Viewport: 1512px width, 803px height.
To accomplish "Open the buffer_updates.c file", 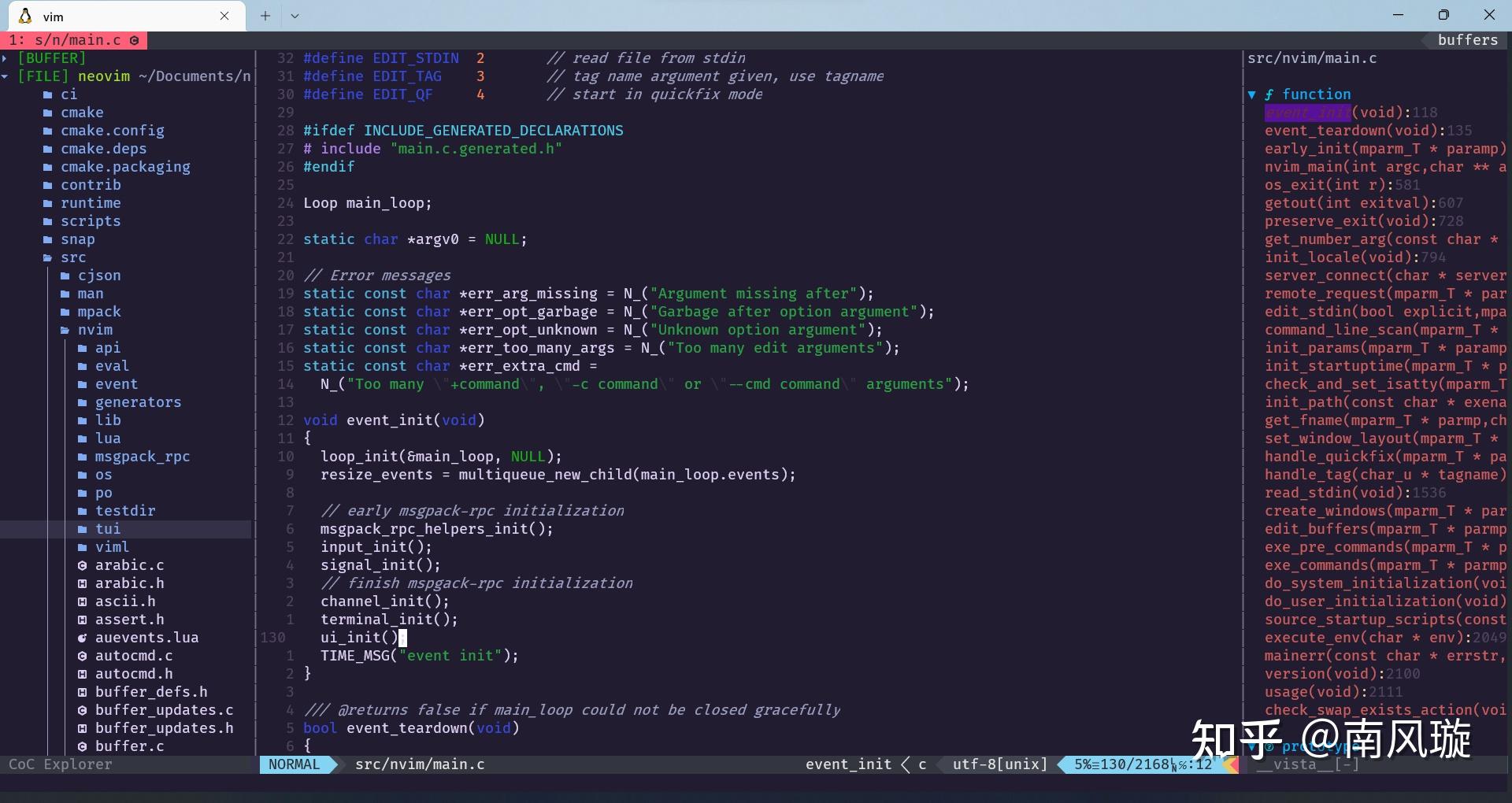I will click(165, 710).
